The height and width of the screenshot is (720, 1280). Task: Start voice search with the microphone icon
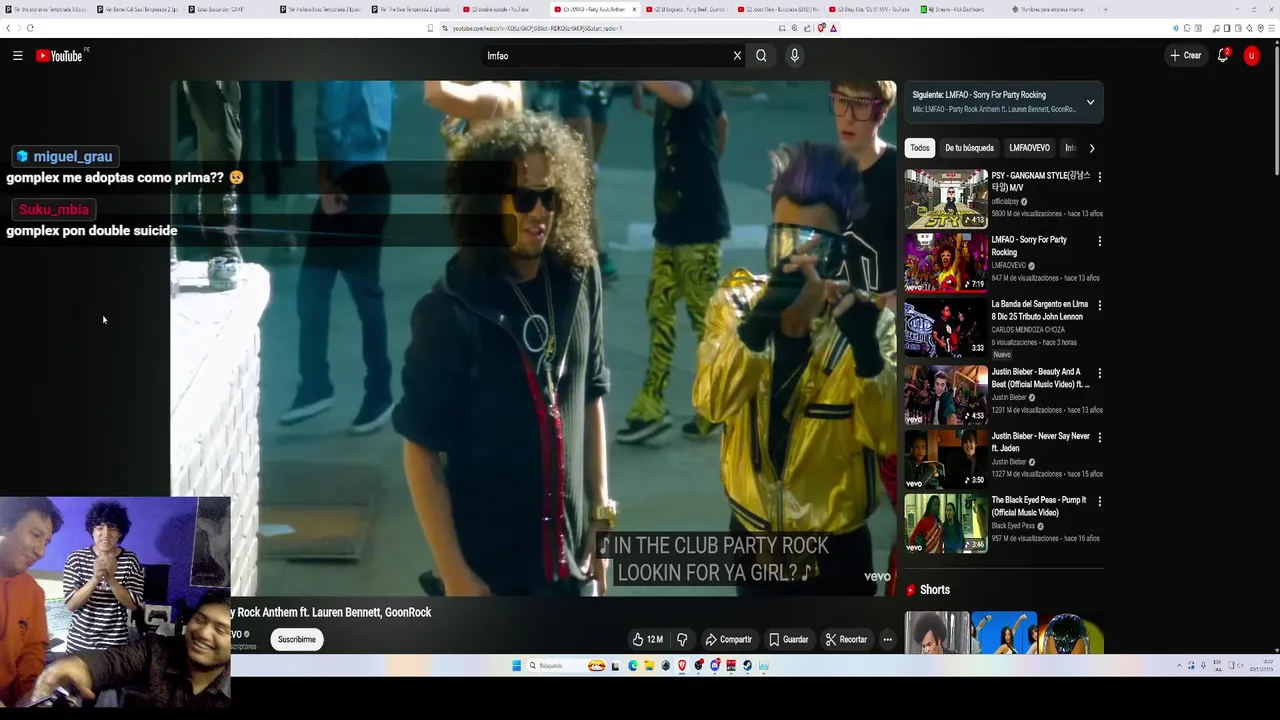coord(794,56)
